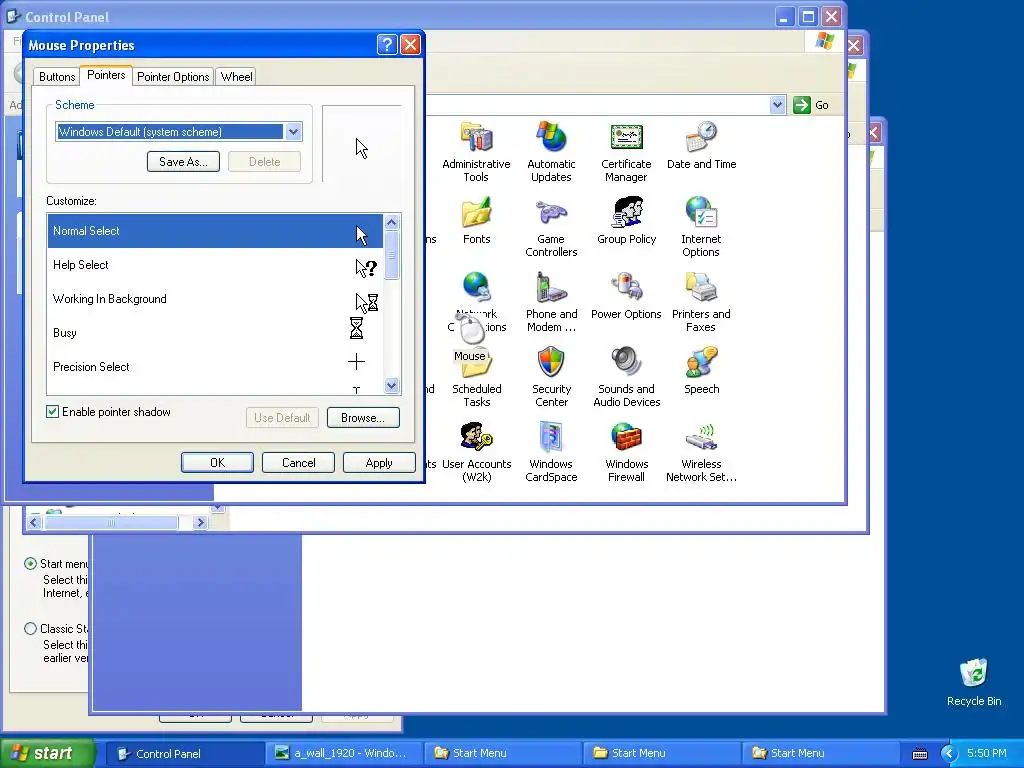Open the Control Panel address bar dropdown arrow

pos(777,104)
